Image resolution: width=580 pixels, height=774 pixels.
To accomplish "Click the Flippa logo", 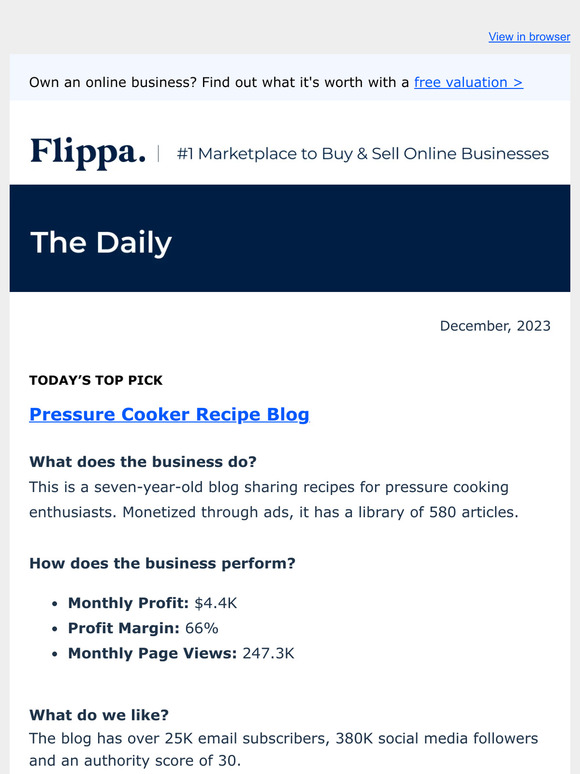I will pyautogui.click(x=88, y=153).
